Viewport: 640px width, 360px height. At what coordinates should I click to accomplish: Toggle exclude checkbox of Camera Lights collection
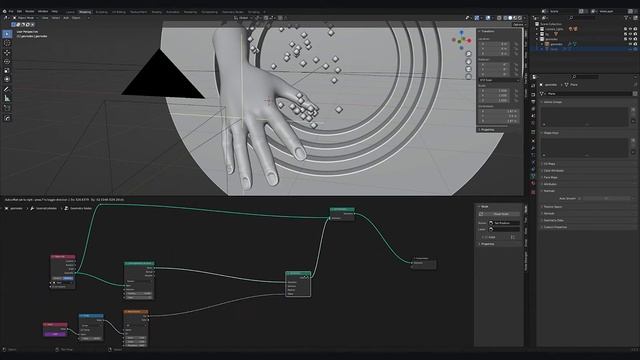pos(625,29)
